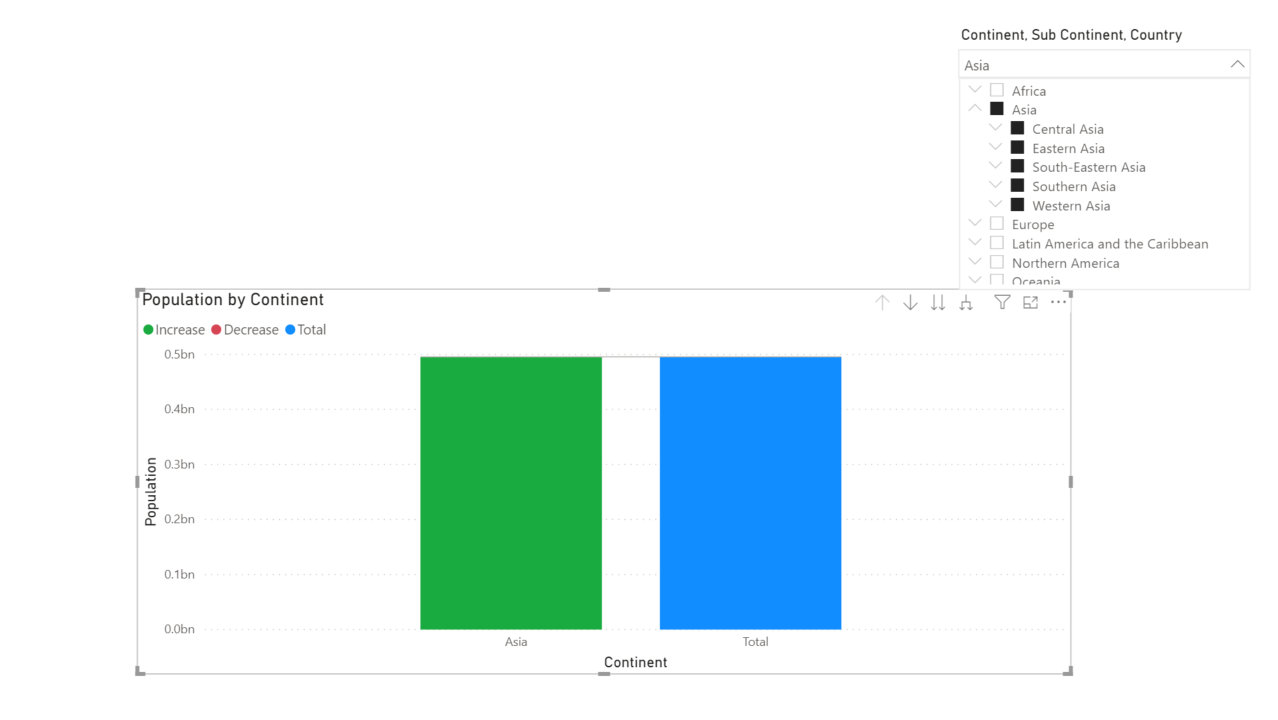This screenshot has height=720, width=1278.
Task: Select the blue Total bar
Action: click(750, 493)
